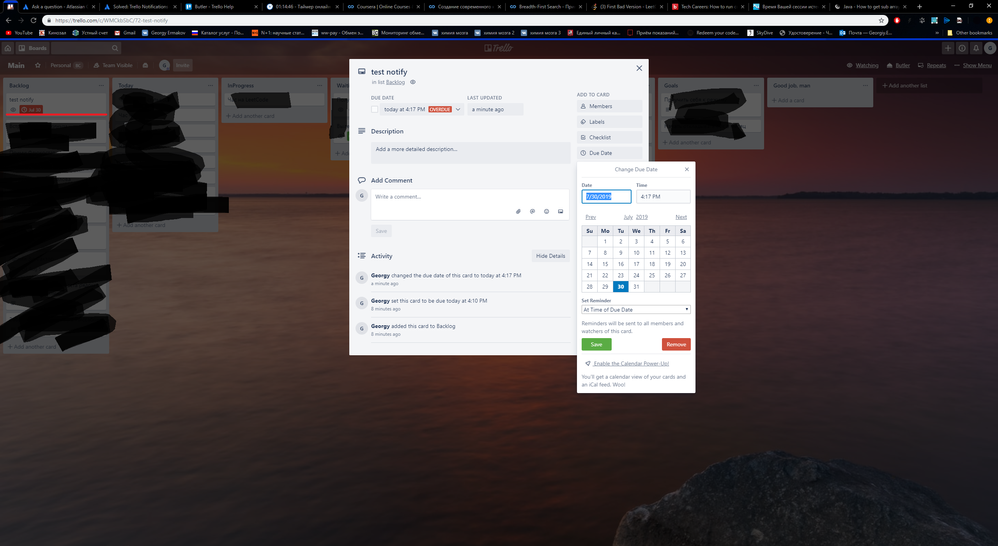
Task: Toggle the due date complete checkbox
Action: (374, 109)
